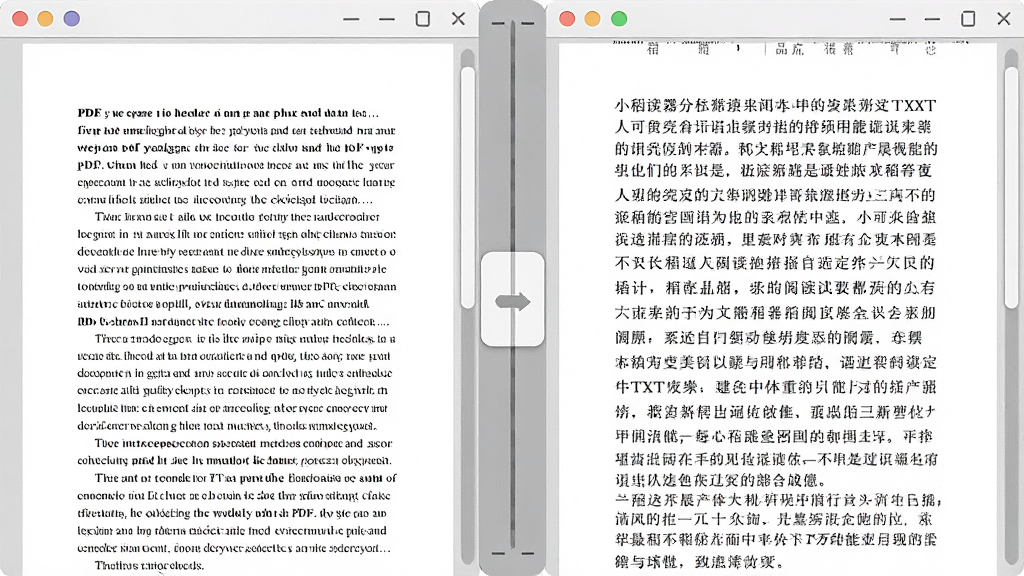
Task: Click the purple dot in left PDF window
Action: click(72, 18)
